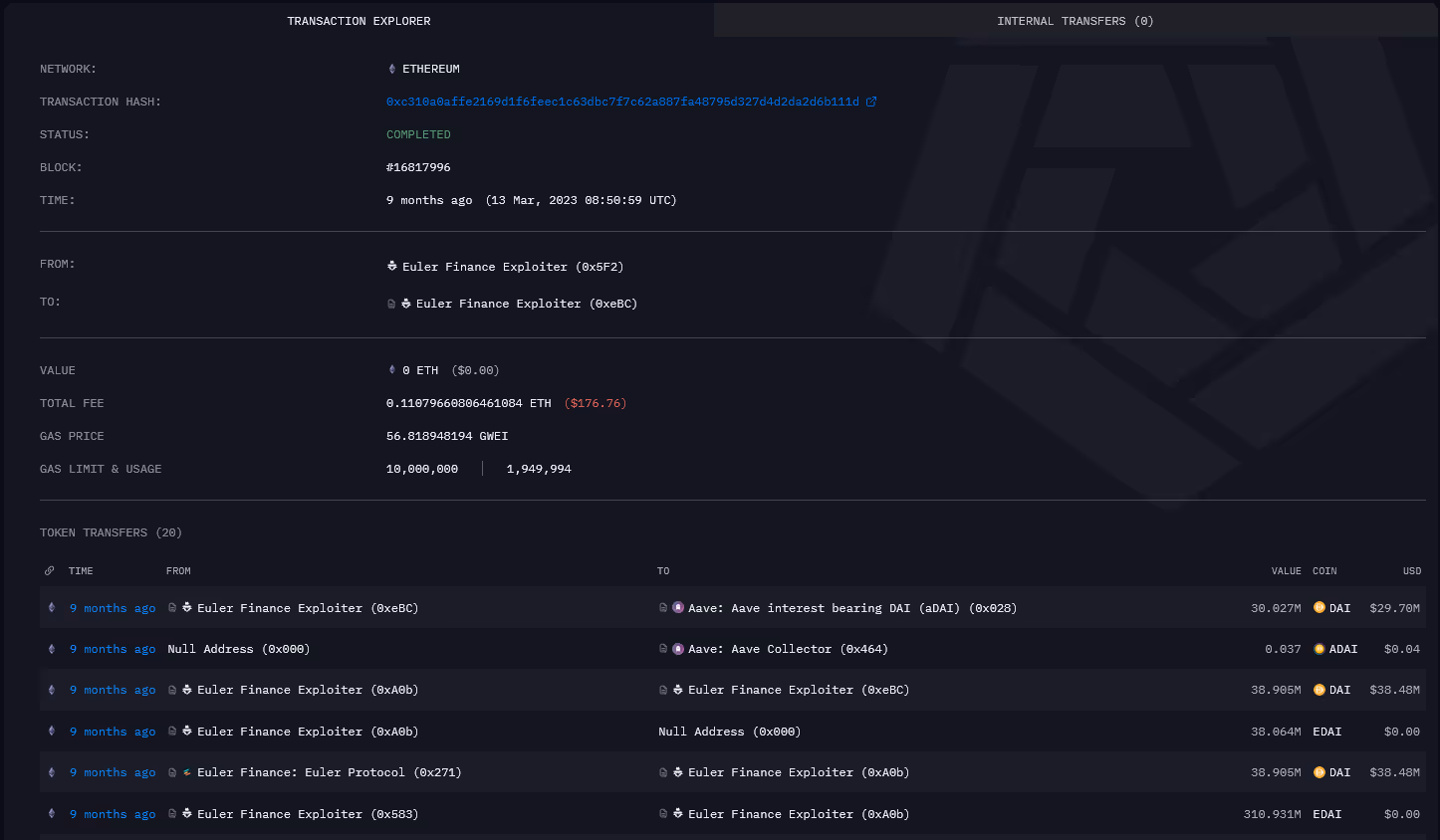This screenshot has height=840, width=1440.
Task: Open the external link icon after transaction hash
Action: tap(872, 101)
